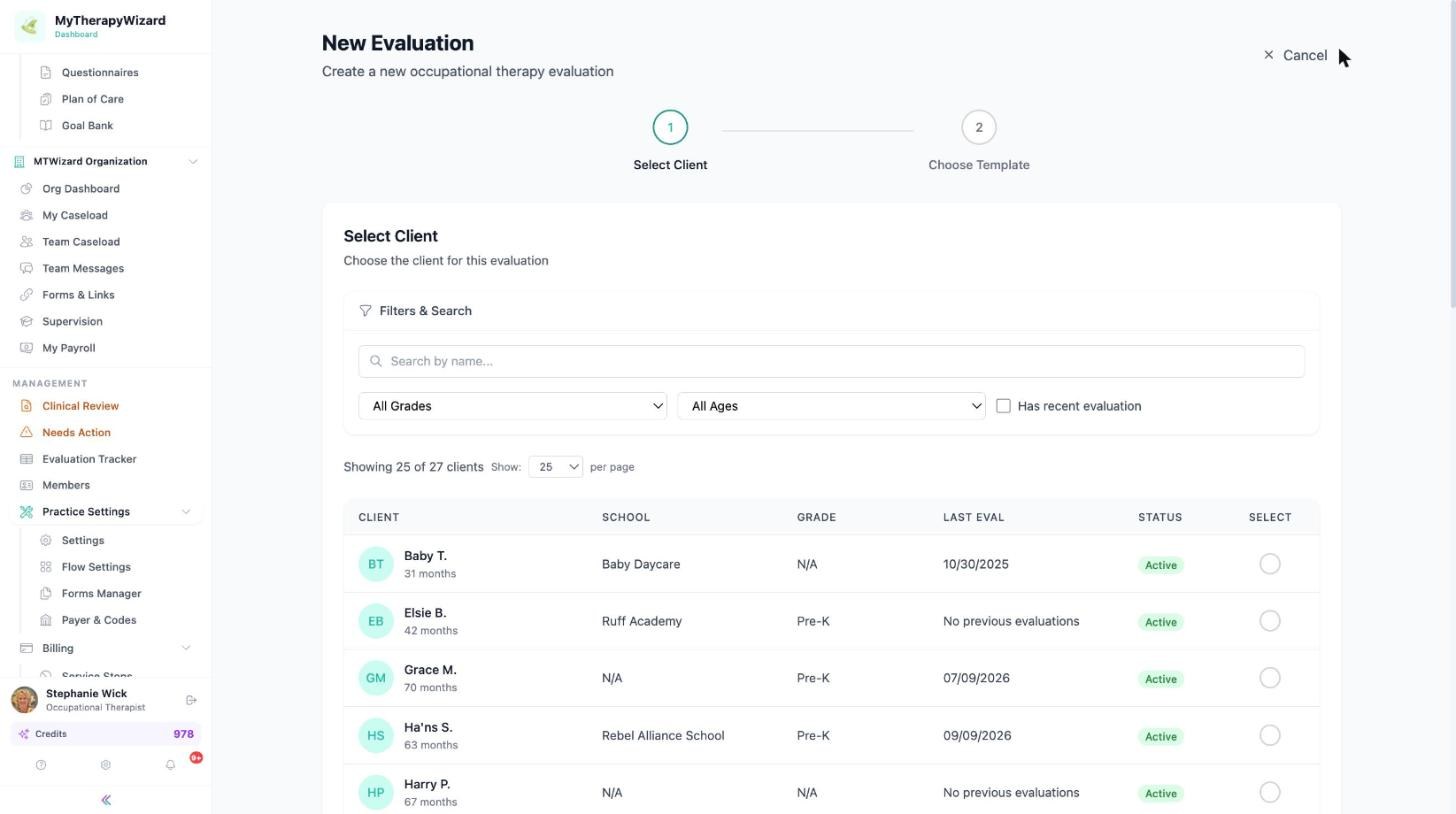Collapse the Billing section chevron
1456x814 pixels.
[186, 649]
